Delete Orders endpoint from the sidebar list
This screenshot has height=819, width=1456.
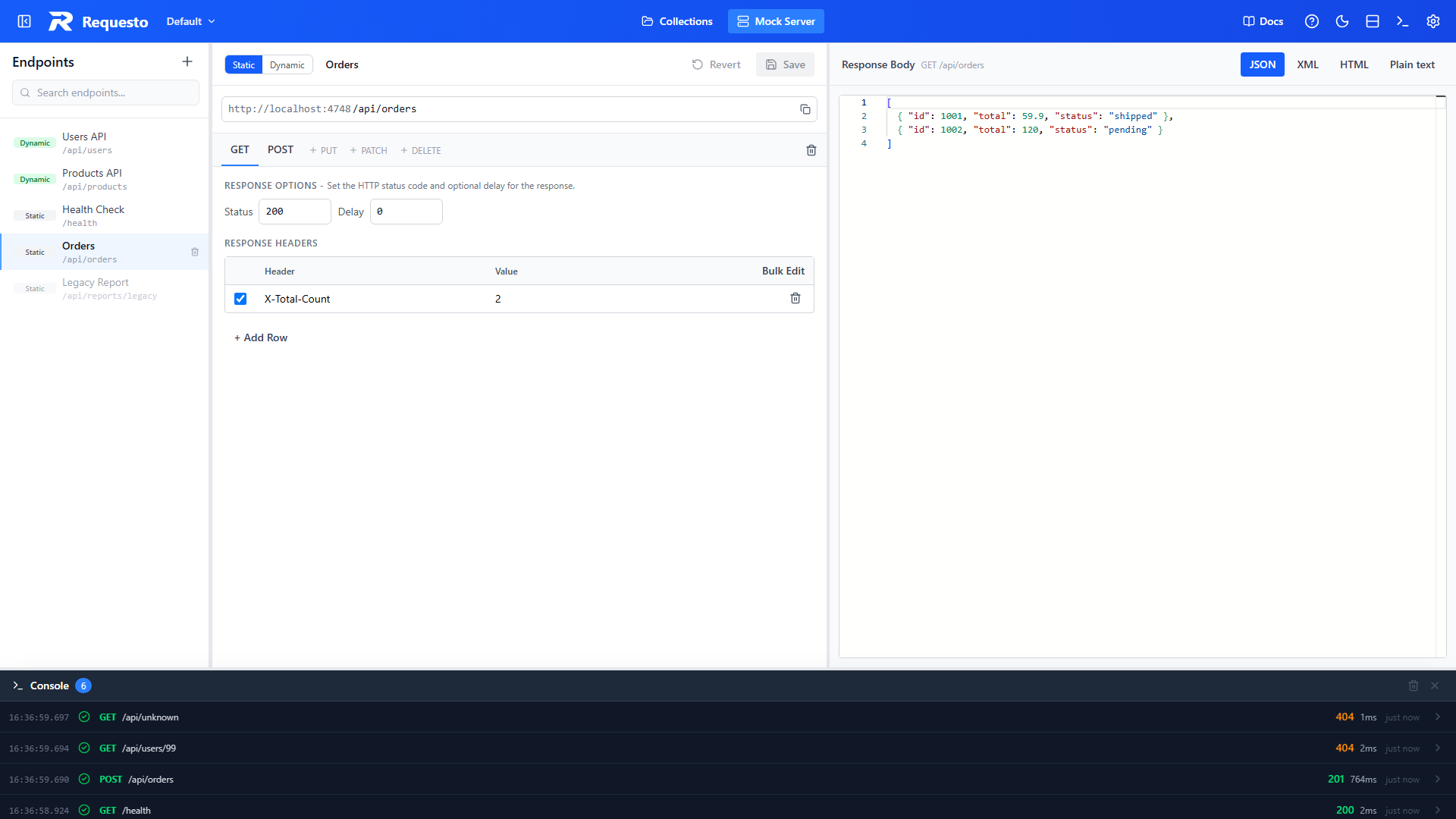pyautogui.click(x=195, y=252)
